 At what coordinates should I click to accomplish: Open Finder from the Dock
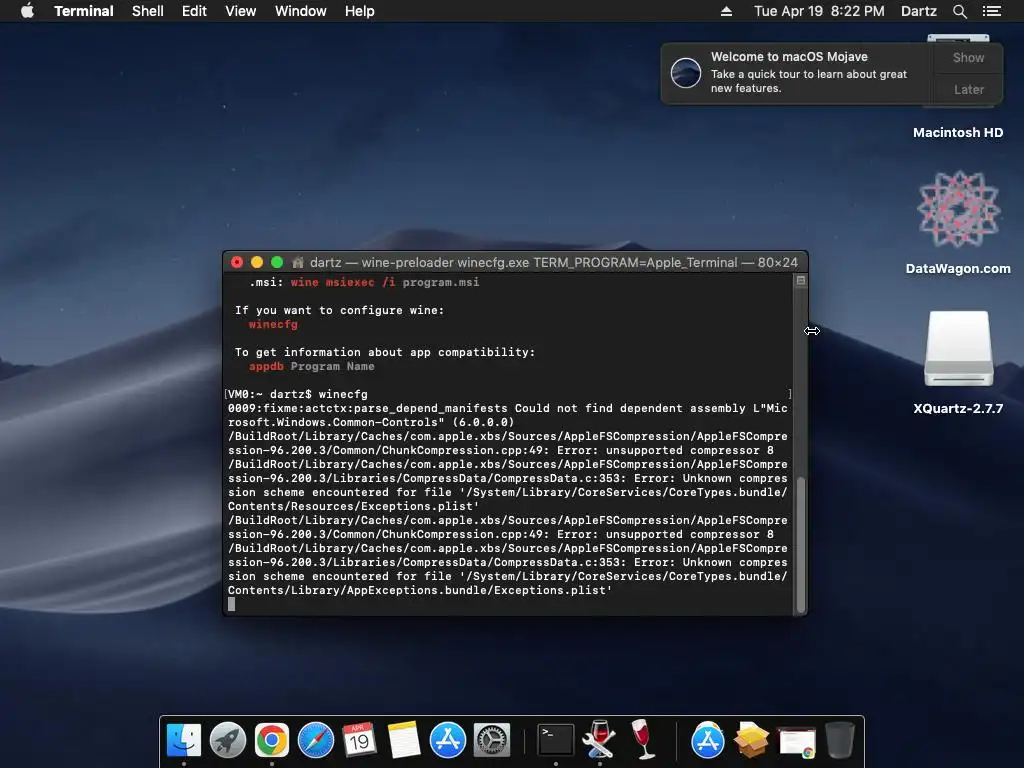(184, 741)
